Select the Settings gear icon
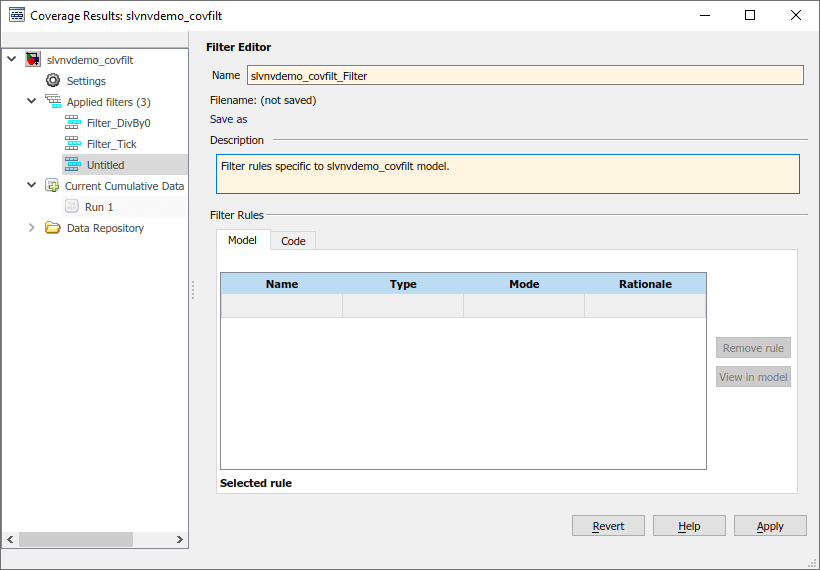The height and width of the screenshot is (570, 820). (53, 81)
